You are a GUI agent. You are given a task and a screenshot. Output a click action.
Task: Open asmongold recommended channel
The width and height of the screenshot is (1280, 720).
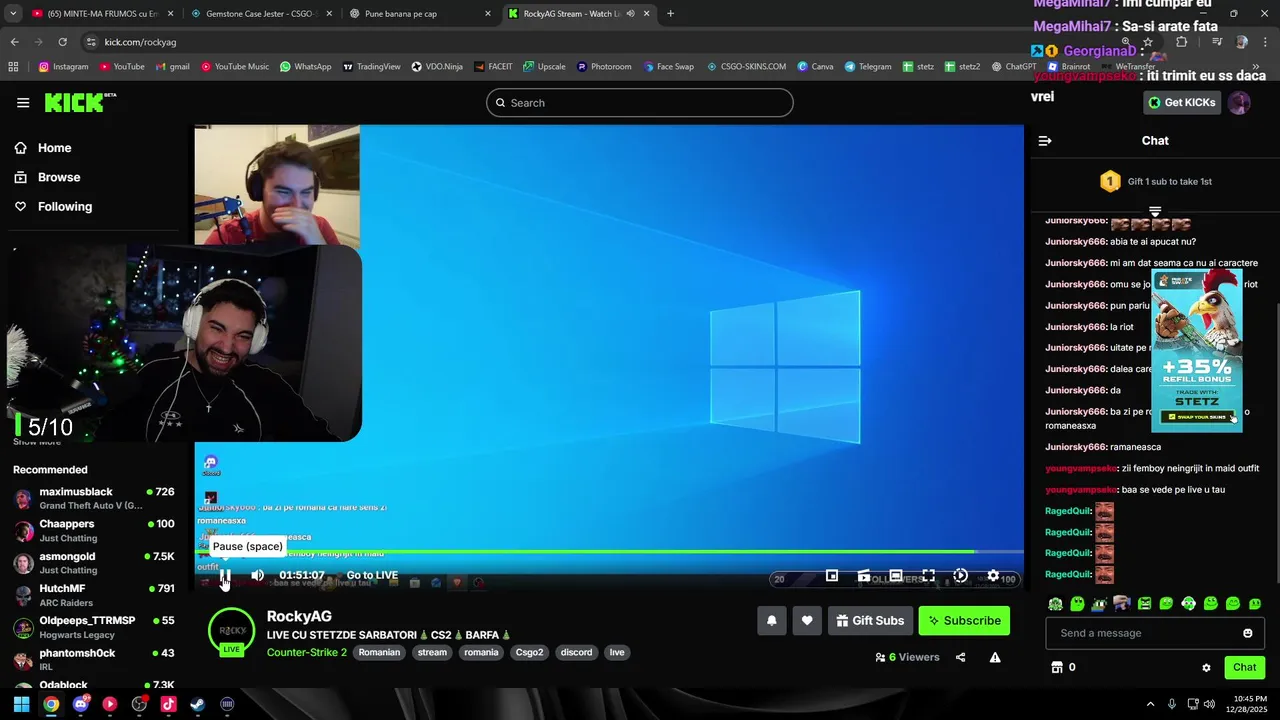(x=93, y=562)
